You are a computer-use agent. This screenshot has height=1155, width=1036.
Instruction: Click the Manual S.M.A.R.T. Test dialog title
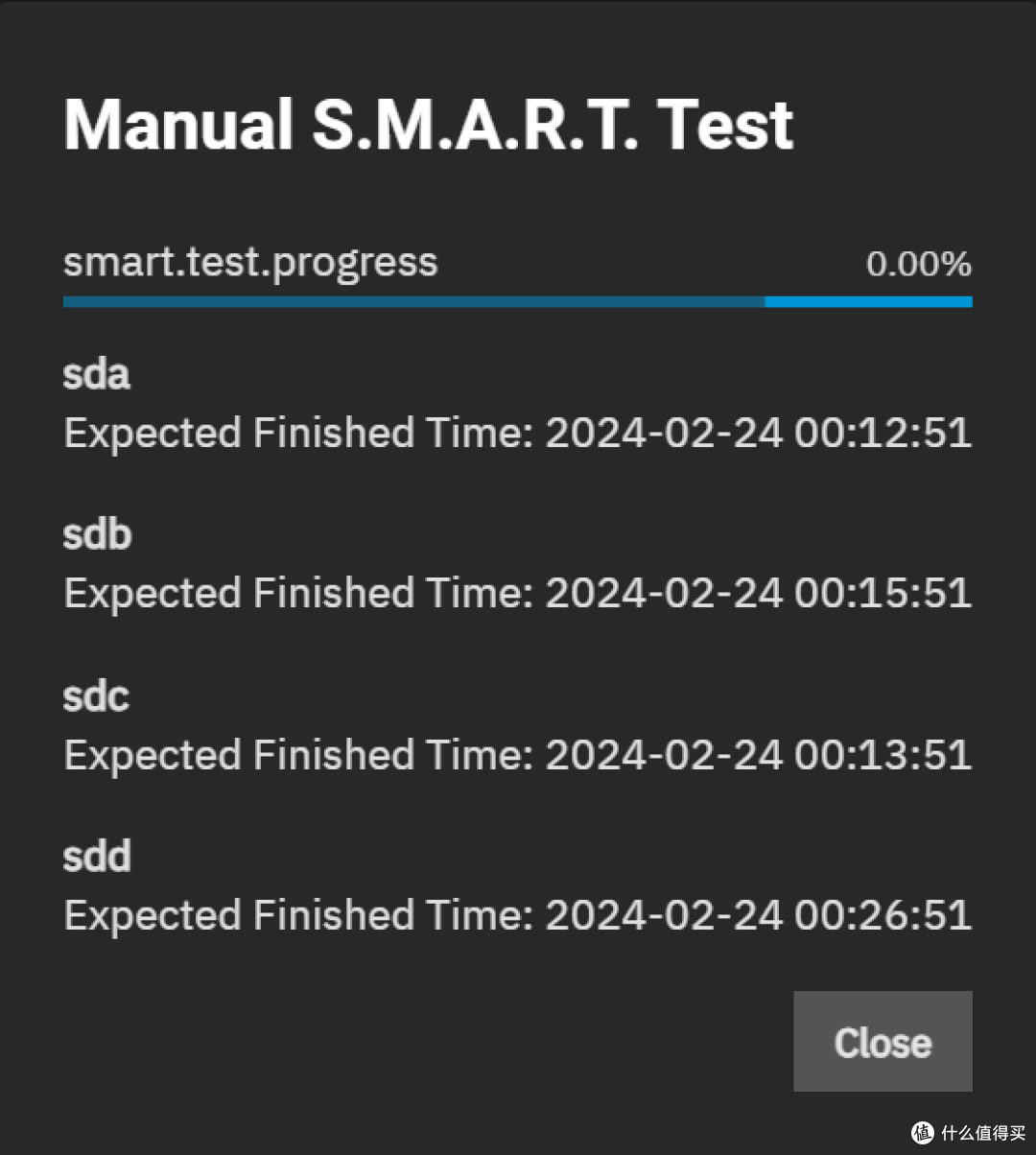click(x=429, y=125)
